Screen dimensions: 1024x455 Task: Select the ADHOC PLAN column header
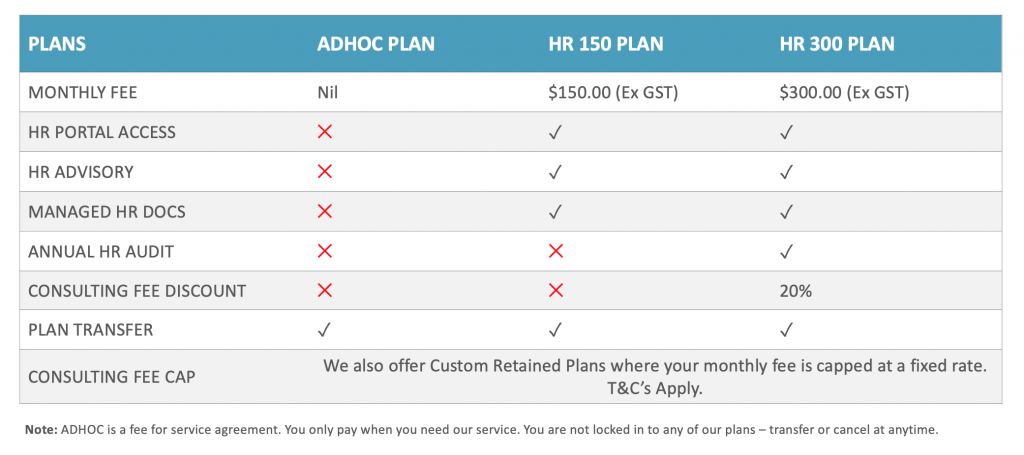(376, 44)
